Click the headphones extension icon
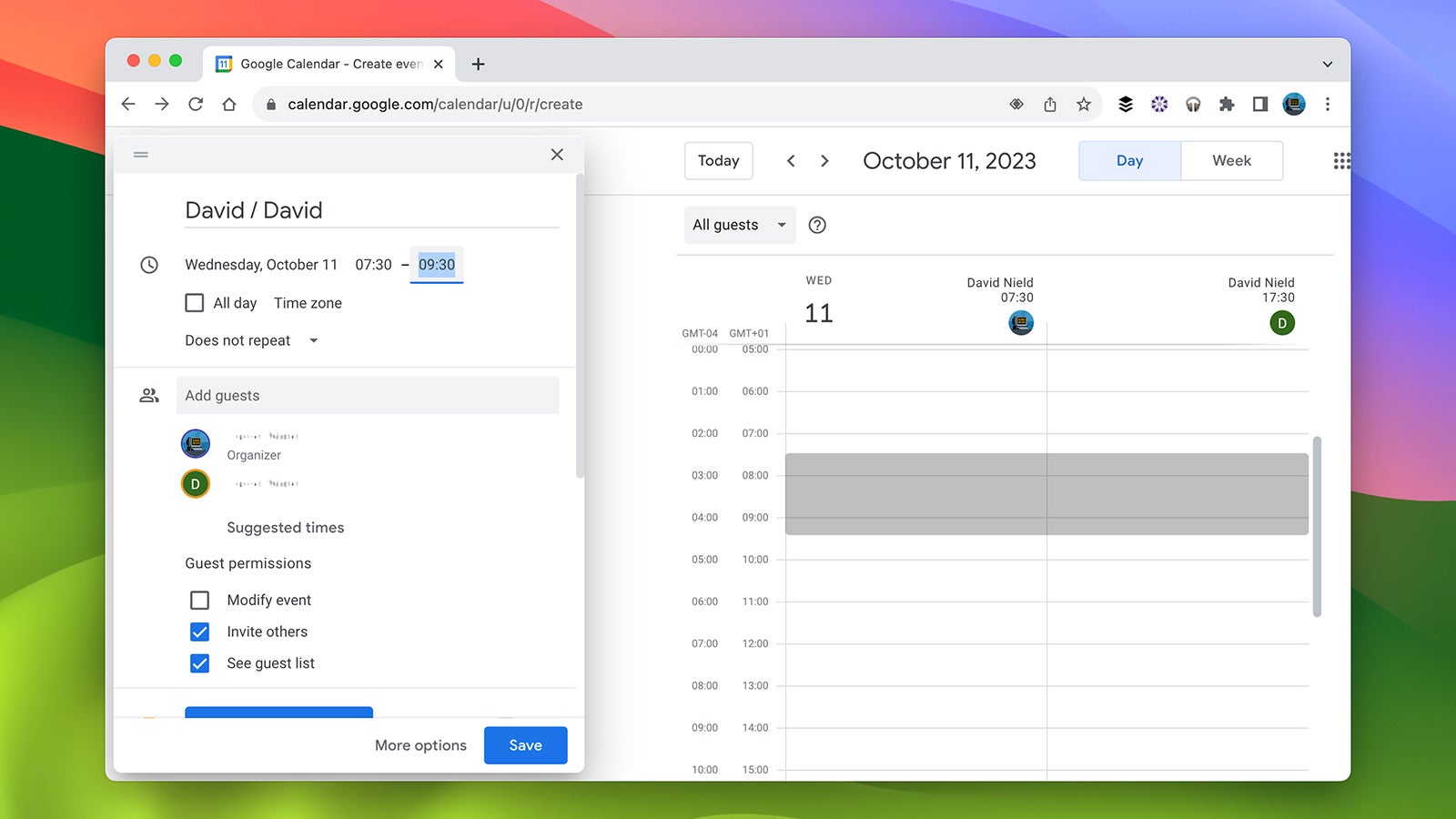The image size is (1456, 819). pyautogui.click(x=1192, y=104)
